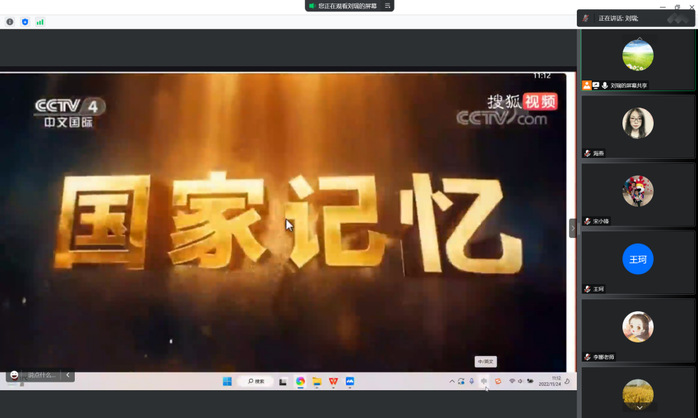Click the green screen-sharing indicator icon
This screenshot has height=418, width=698.
[312, 6]
